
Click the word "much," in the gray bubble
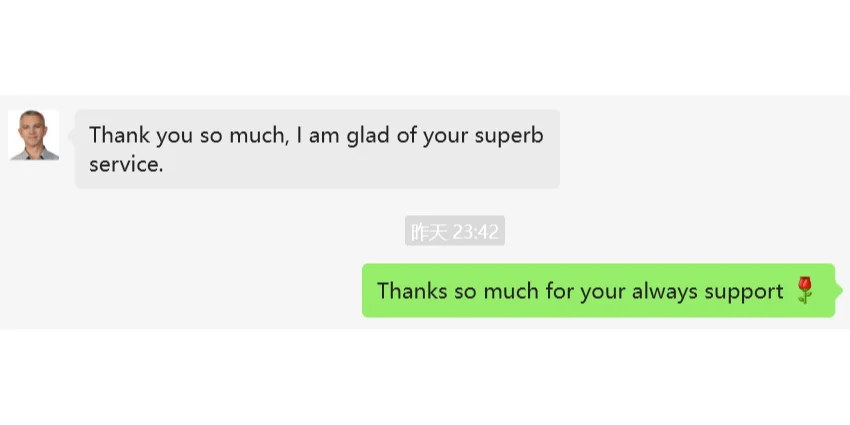pos(257,135)
